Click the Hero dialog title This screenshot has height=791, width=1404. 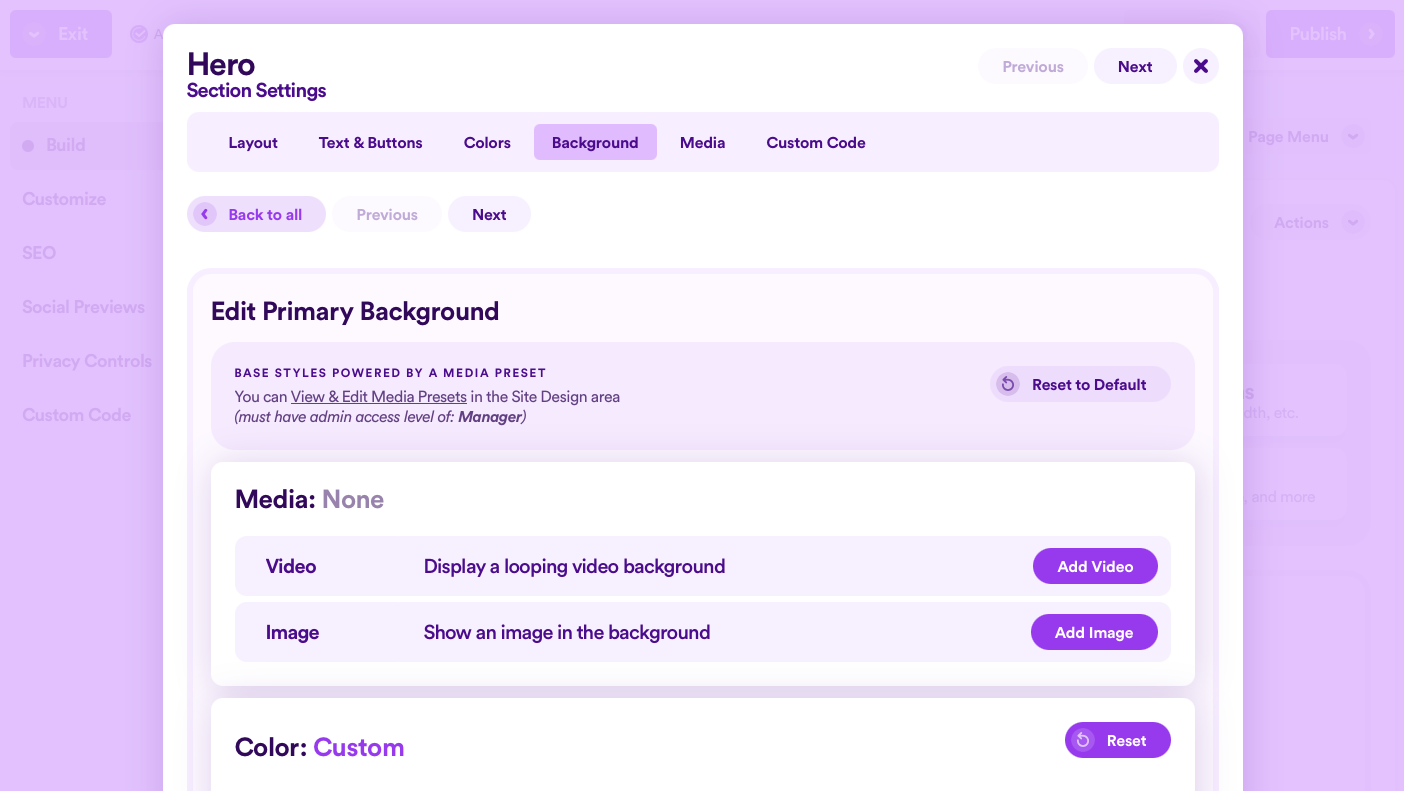point(221,64)
